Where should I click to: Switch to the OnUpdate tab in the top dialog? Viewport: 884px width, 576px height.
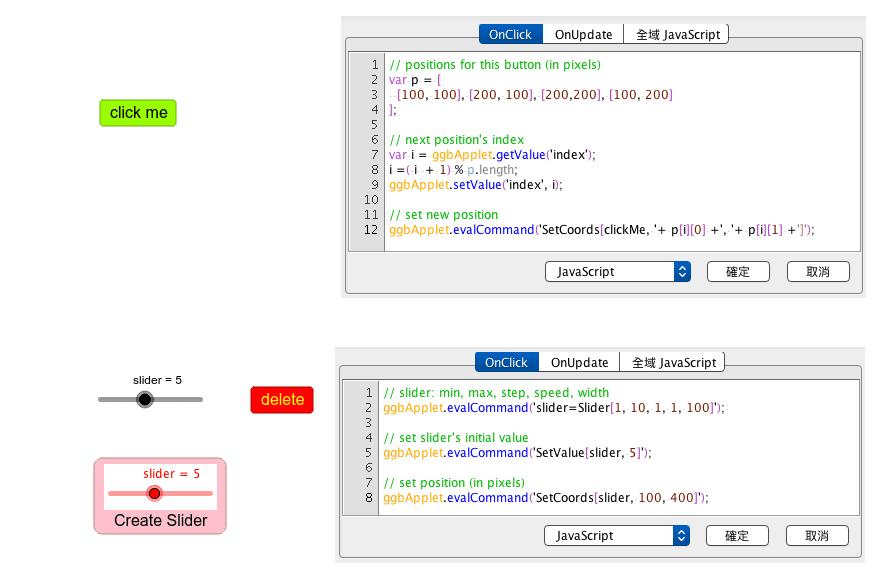[x=583, y=33]
